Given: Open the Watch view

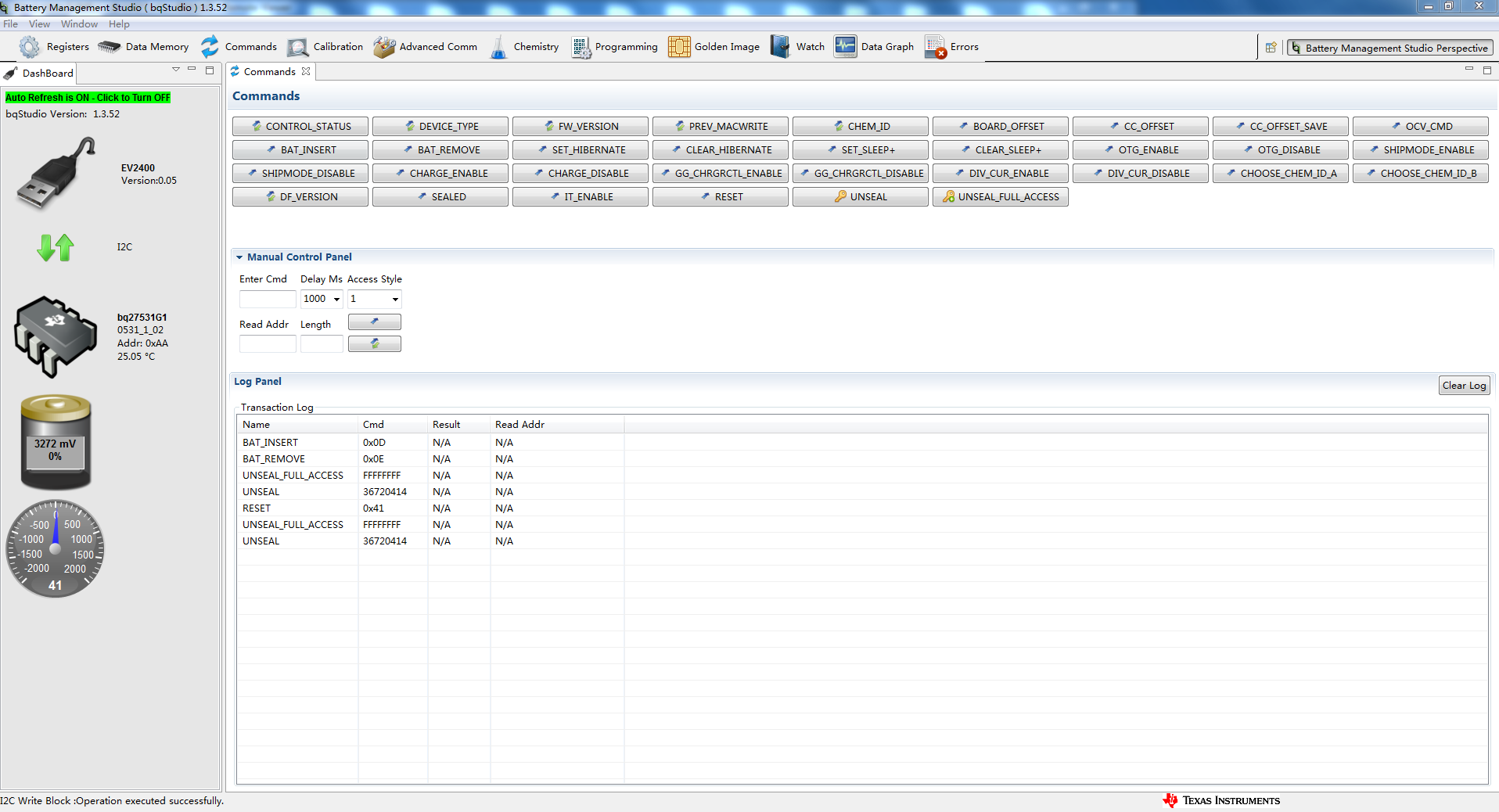Looking at the screenshot, I should pos(797,47).
